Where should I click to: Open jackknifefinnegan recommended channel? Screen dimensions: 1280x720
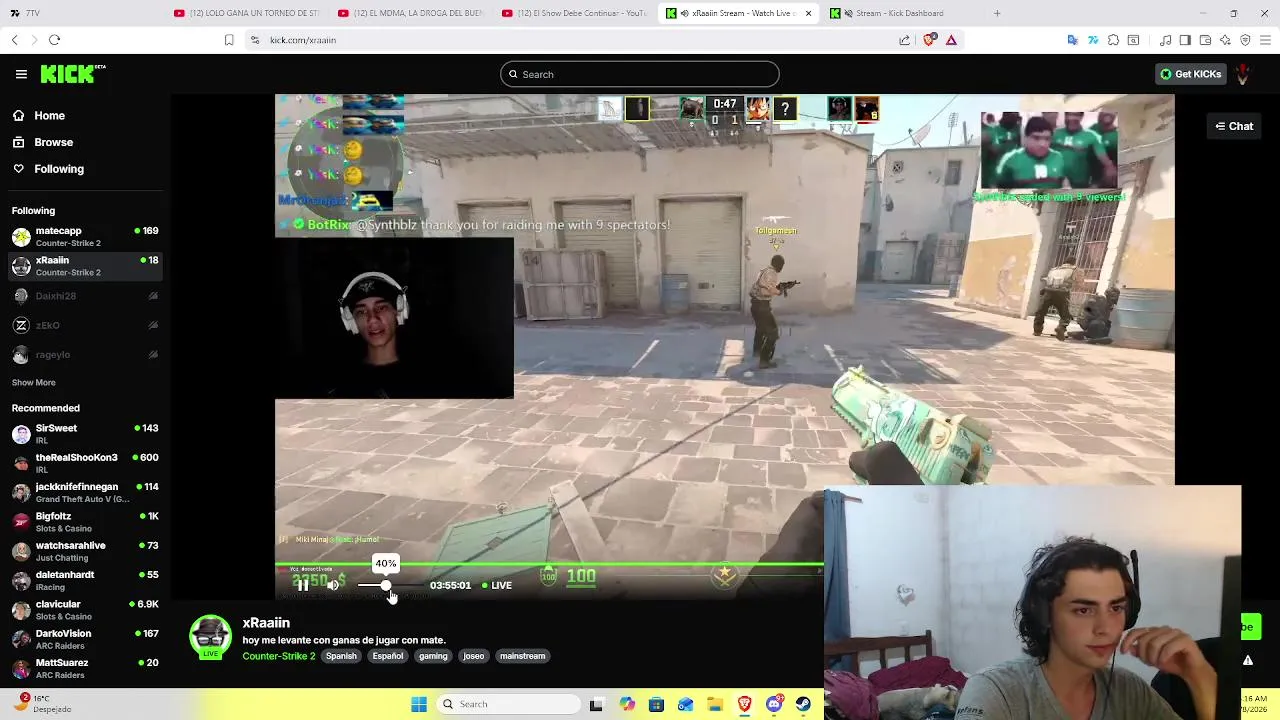pyautogui.click(x=85, y=493)
